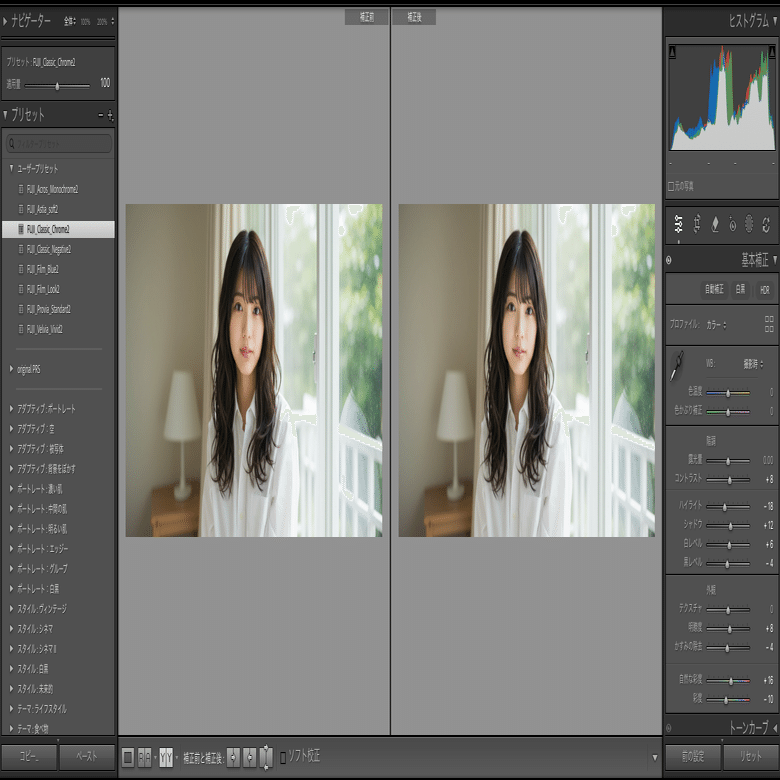
Task: Click the Paste settings button
Action: (87, 757)
